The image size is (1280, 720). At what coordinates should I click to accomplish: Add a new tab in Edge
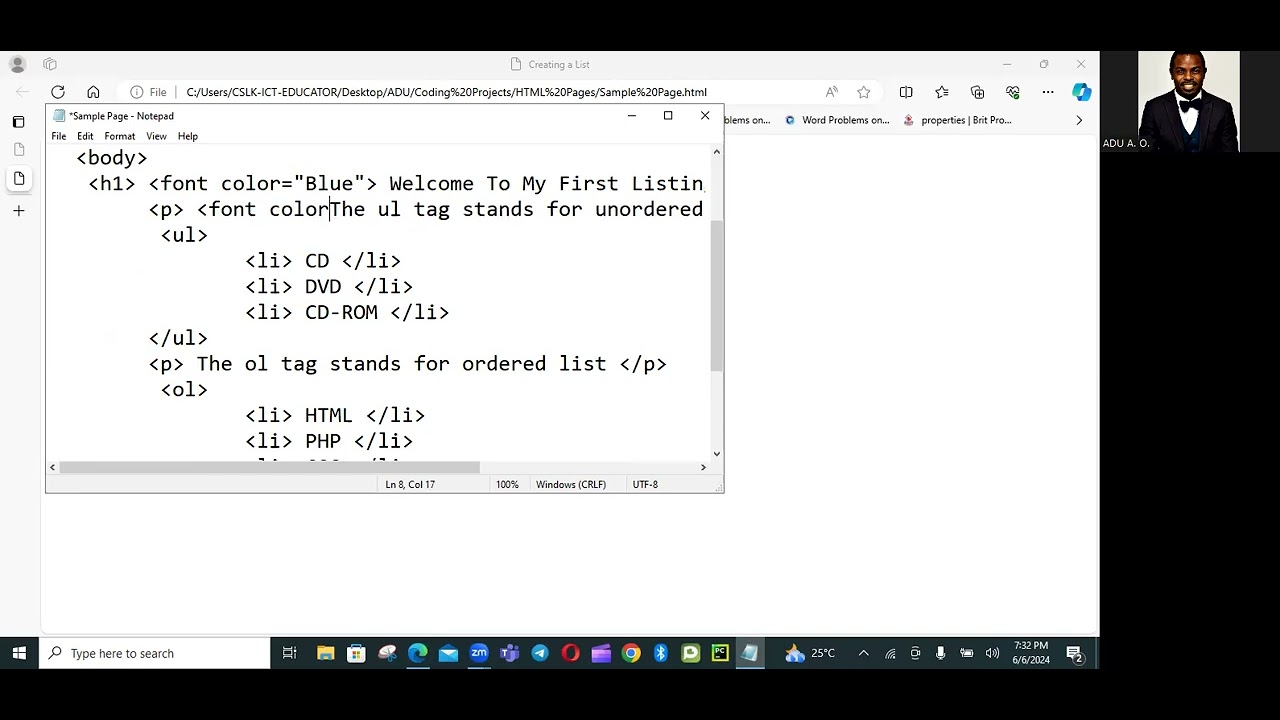tap(18, 211)
